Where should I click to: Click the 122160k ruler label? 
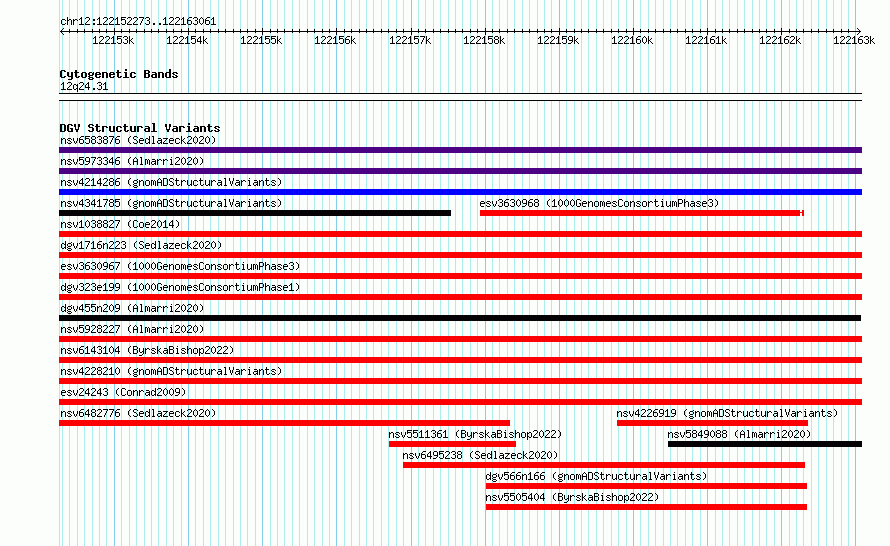tap(632, 40)
